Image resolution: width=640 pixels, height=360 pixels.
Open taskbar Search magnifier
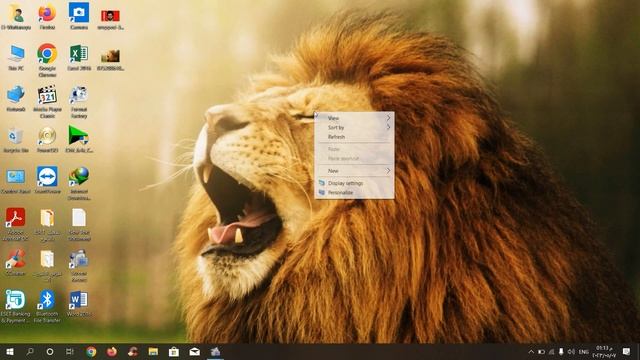click(x=30, y=352)
